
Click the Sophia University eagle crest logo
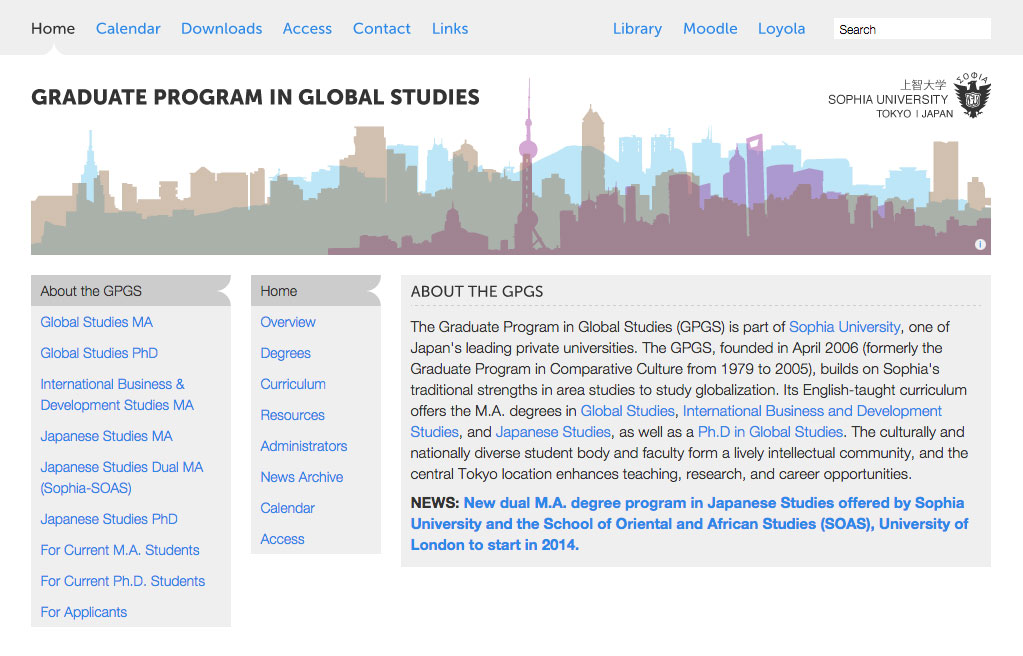click(x=972, y=95)
